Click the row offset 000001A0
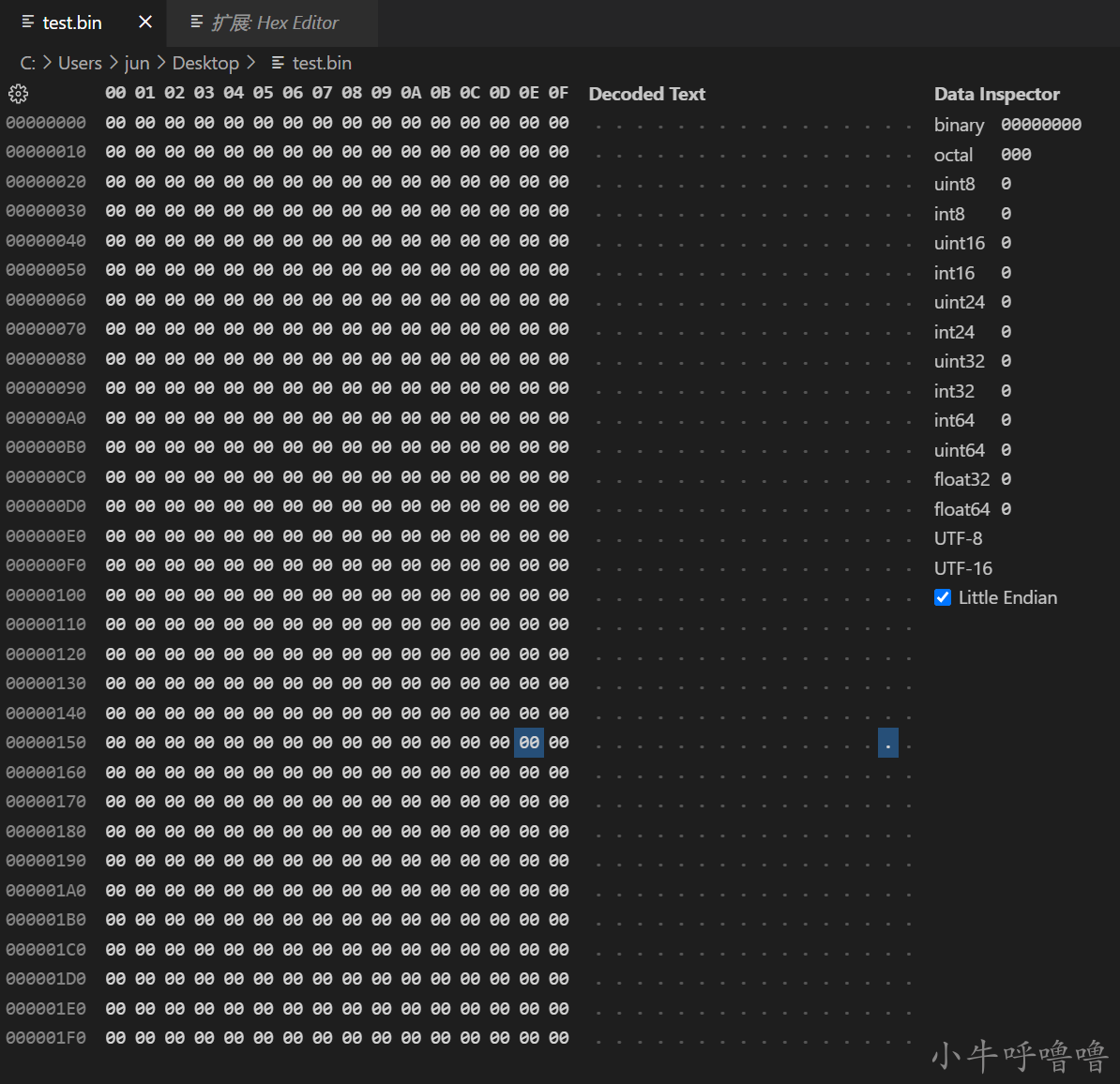Image resolution: width=1120 pixels, height=1084 pixels. point(46,891)
